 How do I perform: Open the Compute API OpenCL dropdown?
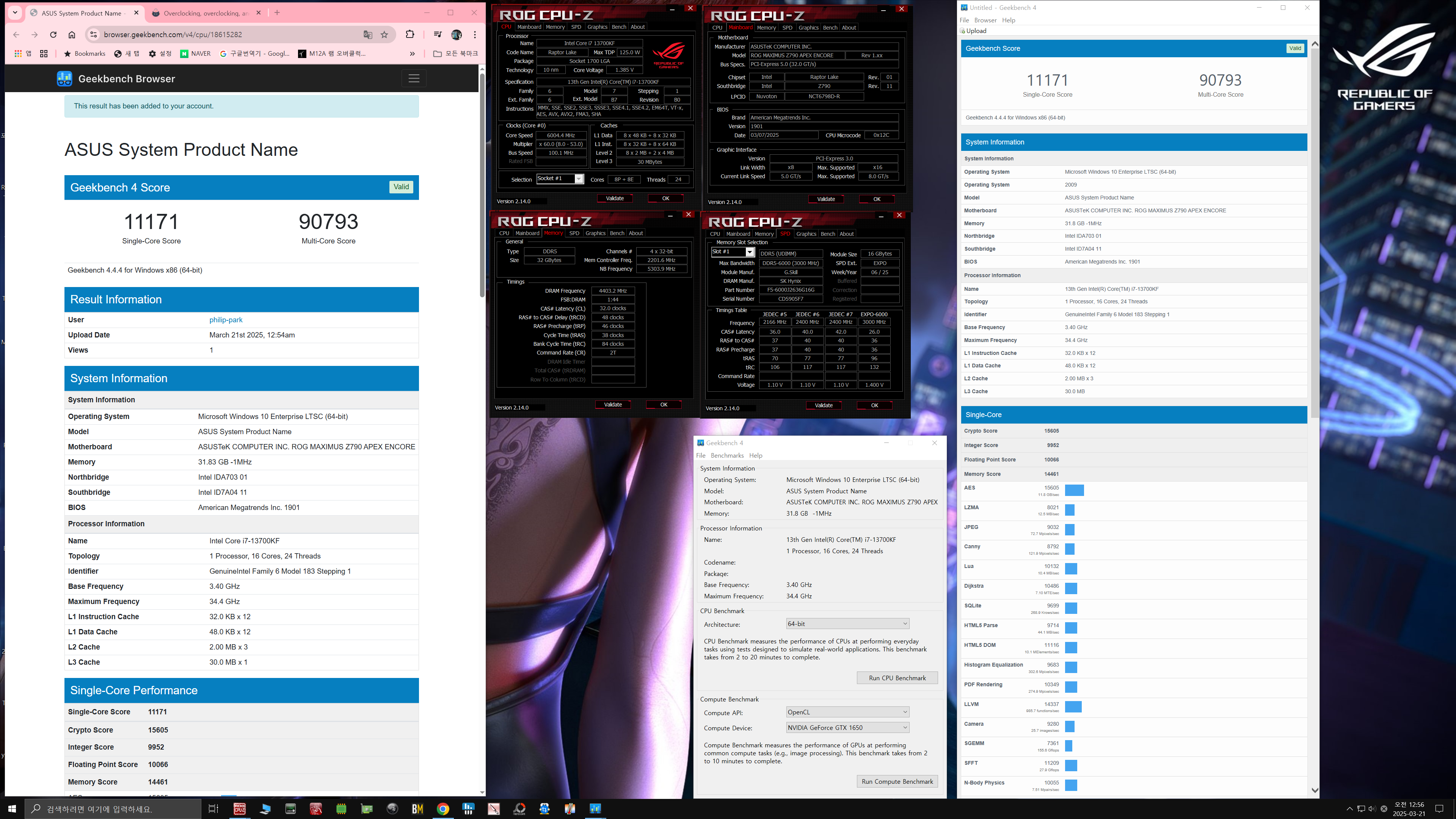click(x=847, y=712)
